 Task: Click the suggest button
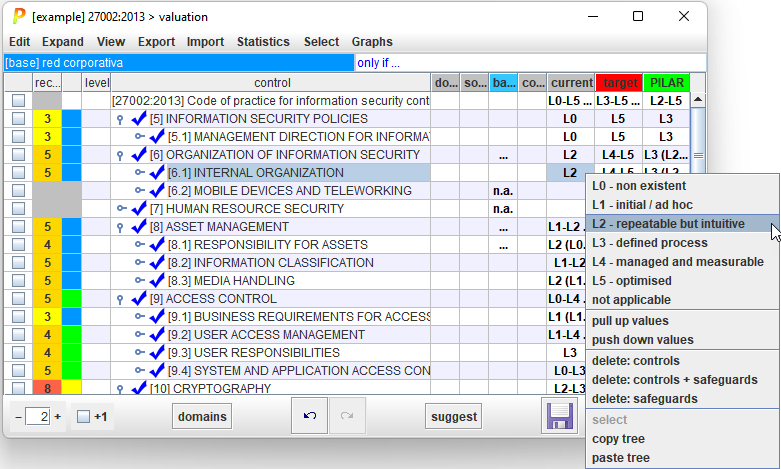click(x=454, y=416)
